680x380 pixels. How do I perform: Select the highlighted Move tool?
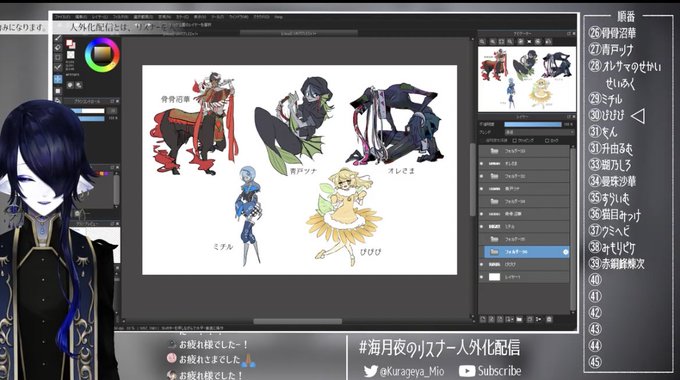click(58, 79)
